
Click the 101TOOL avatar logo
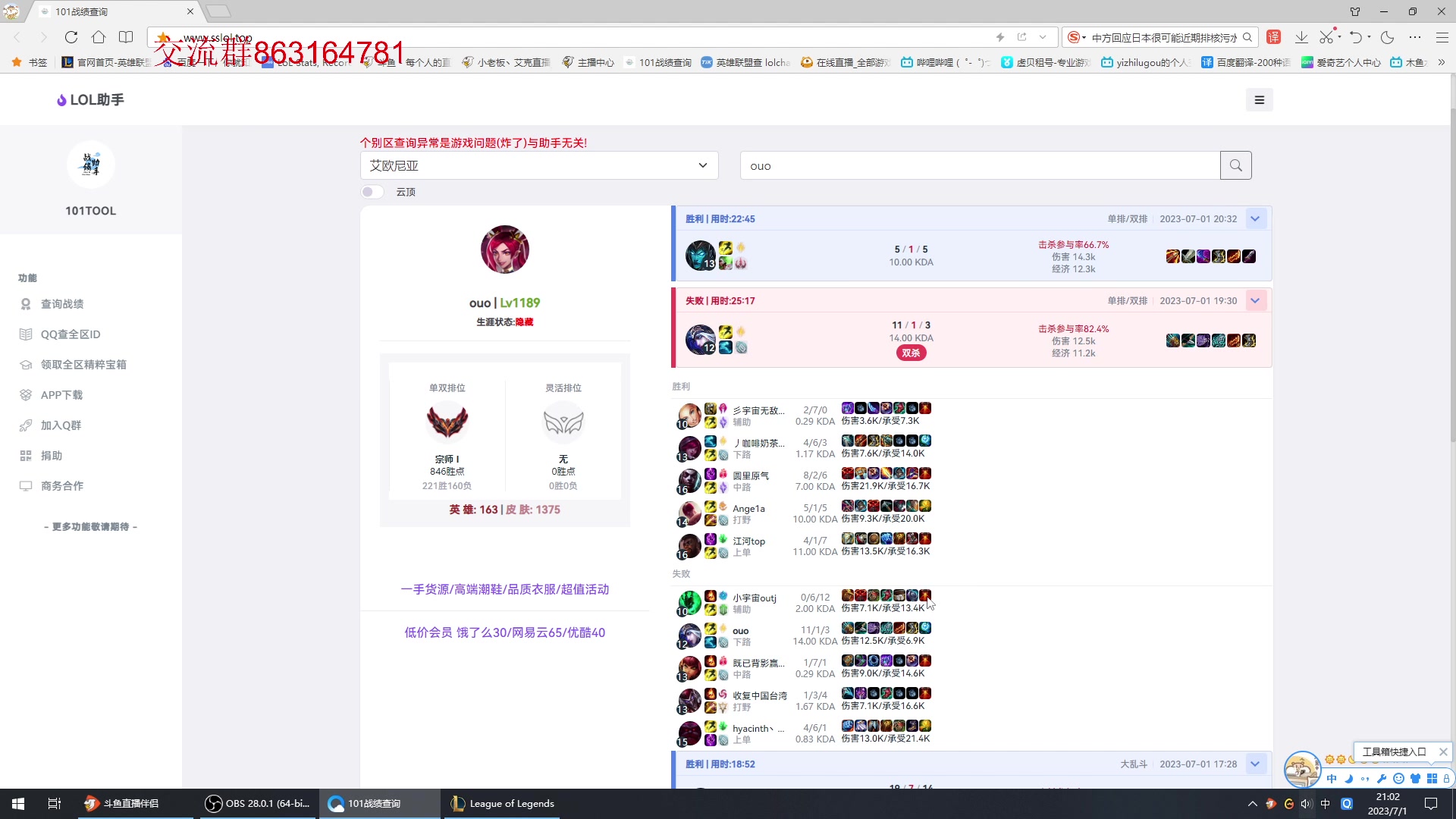(90, 164)
